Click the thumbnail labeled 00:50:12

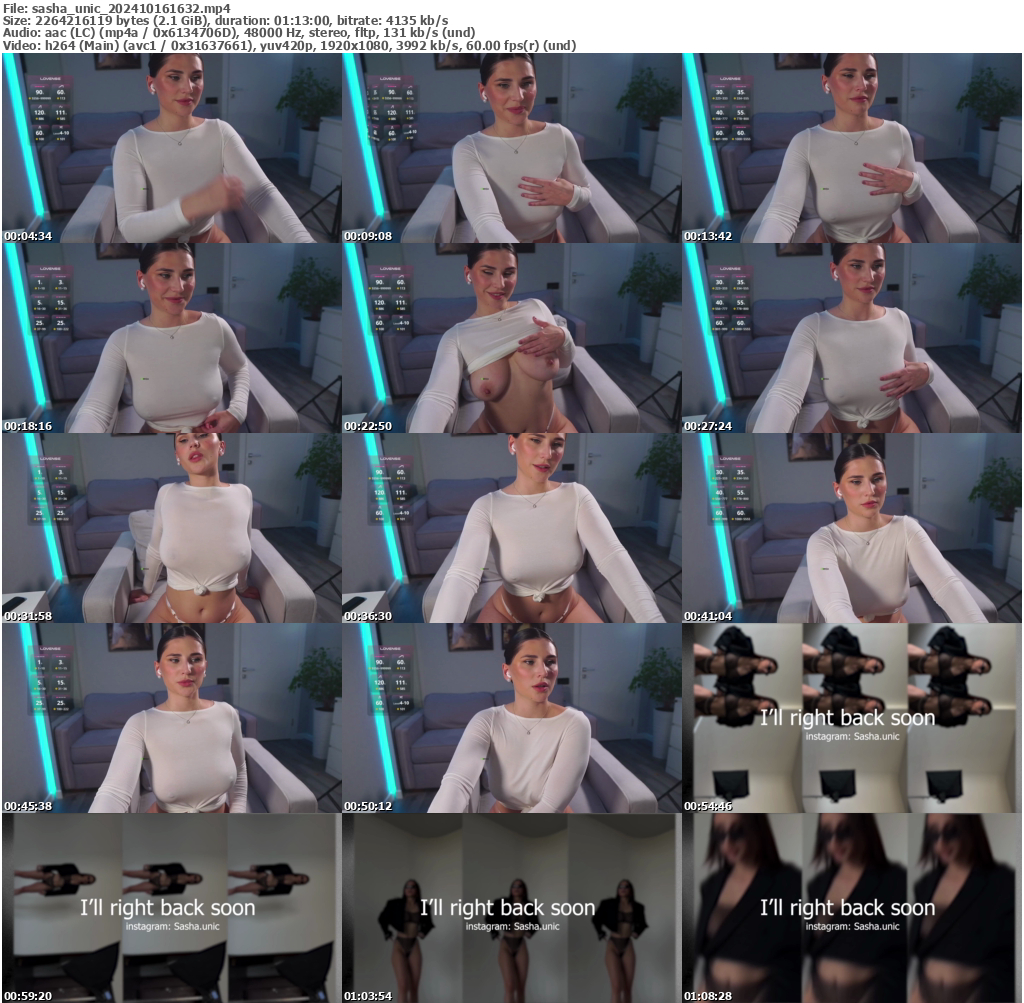point(511,718)
